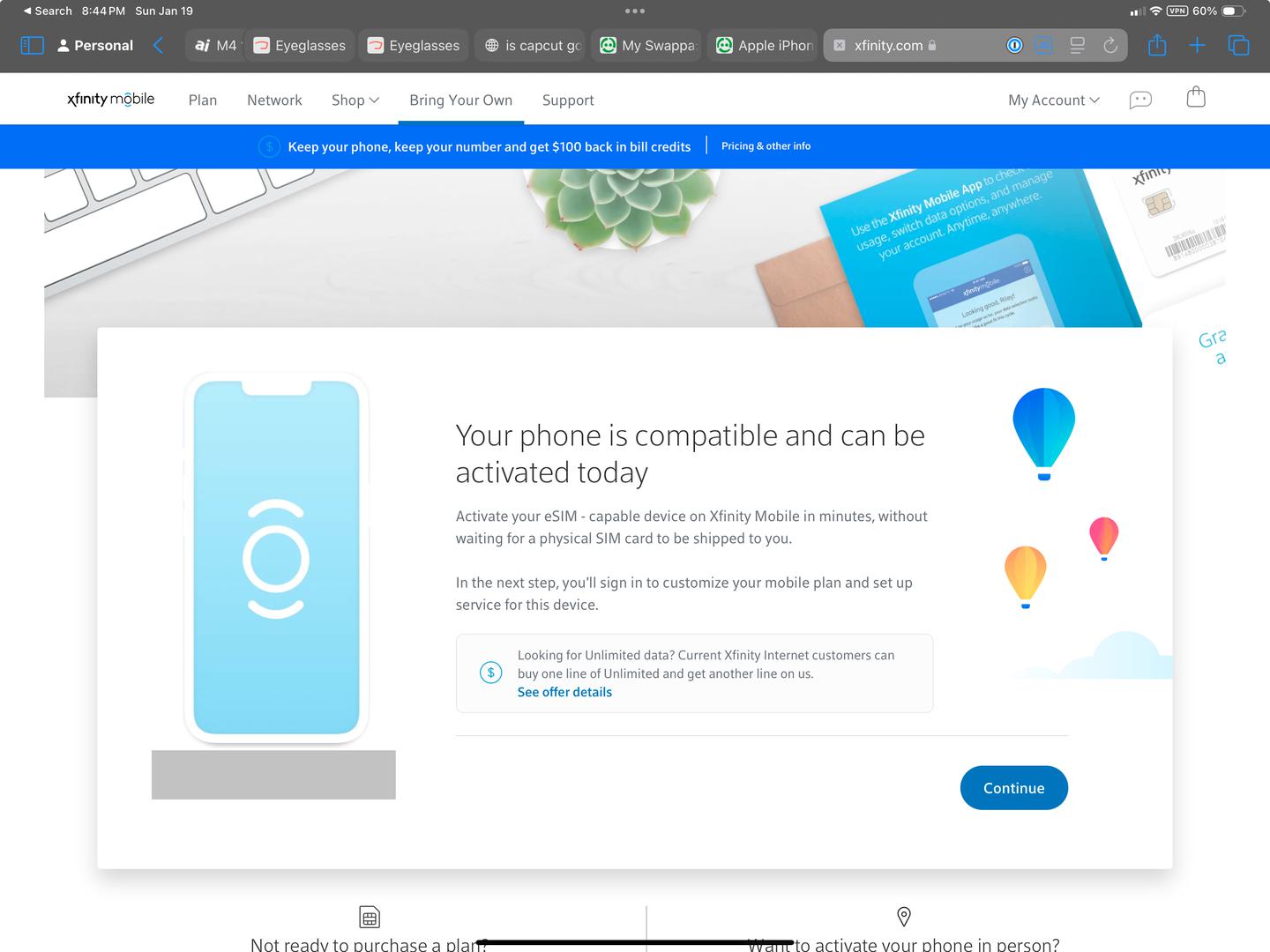The height and width of the screenshot is (952, 1270).
Task: Open the See offer details link
Action: [x=564, y=692]
